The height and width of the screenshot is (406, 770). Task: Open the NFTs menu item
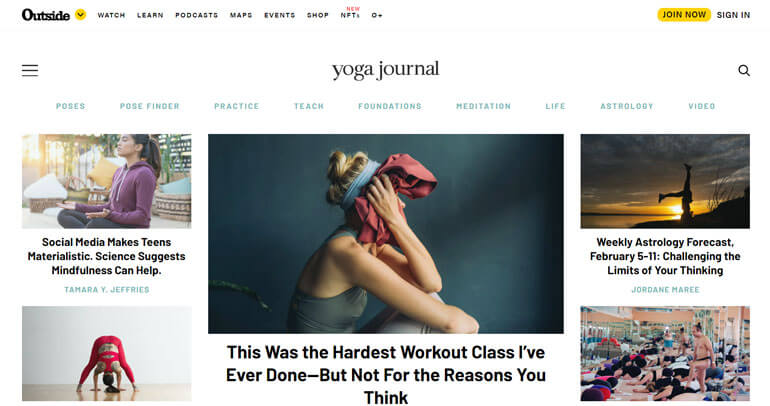(350, 15)
